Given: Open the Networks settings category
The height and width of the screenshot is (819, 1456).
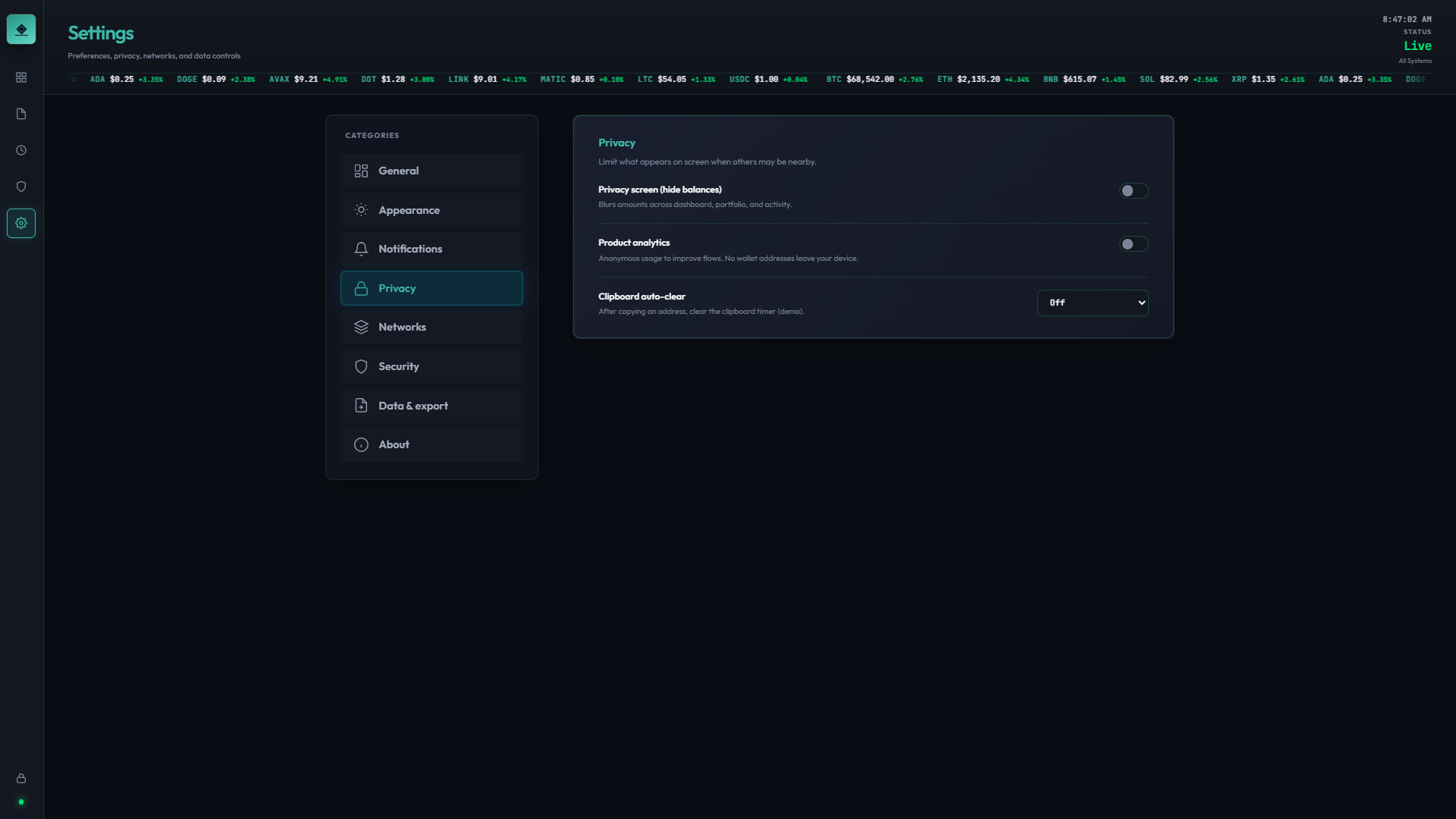Looking at the screenshot, I should point(431,327).
